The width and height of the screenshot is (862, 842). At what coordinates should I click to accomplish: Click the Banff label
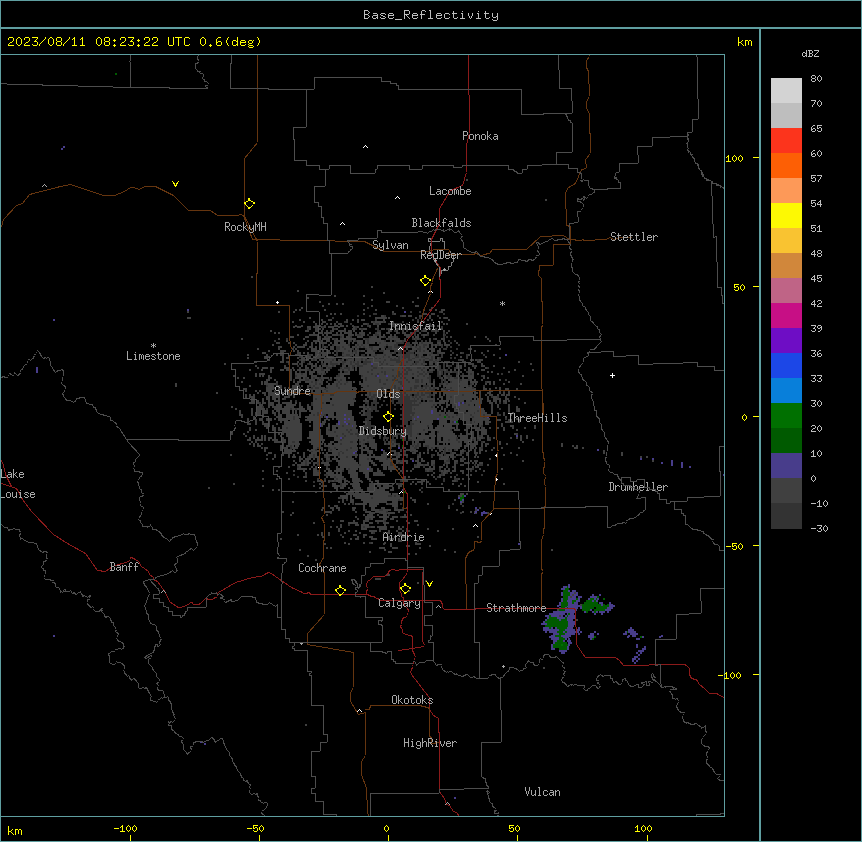(124, 567)
